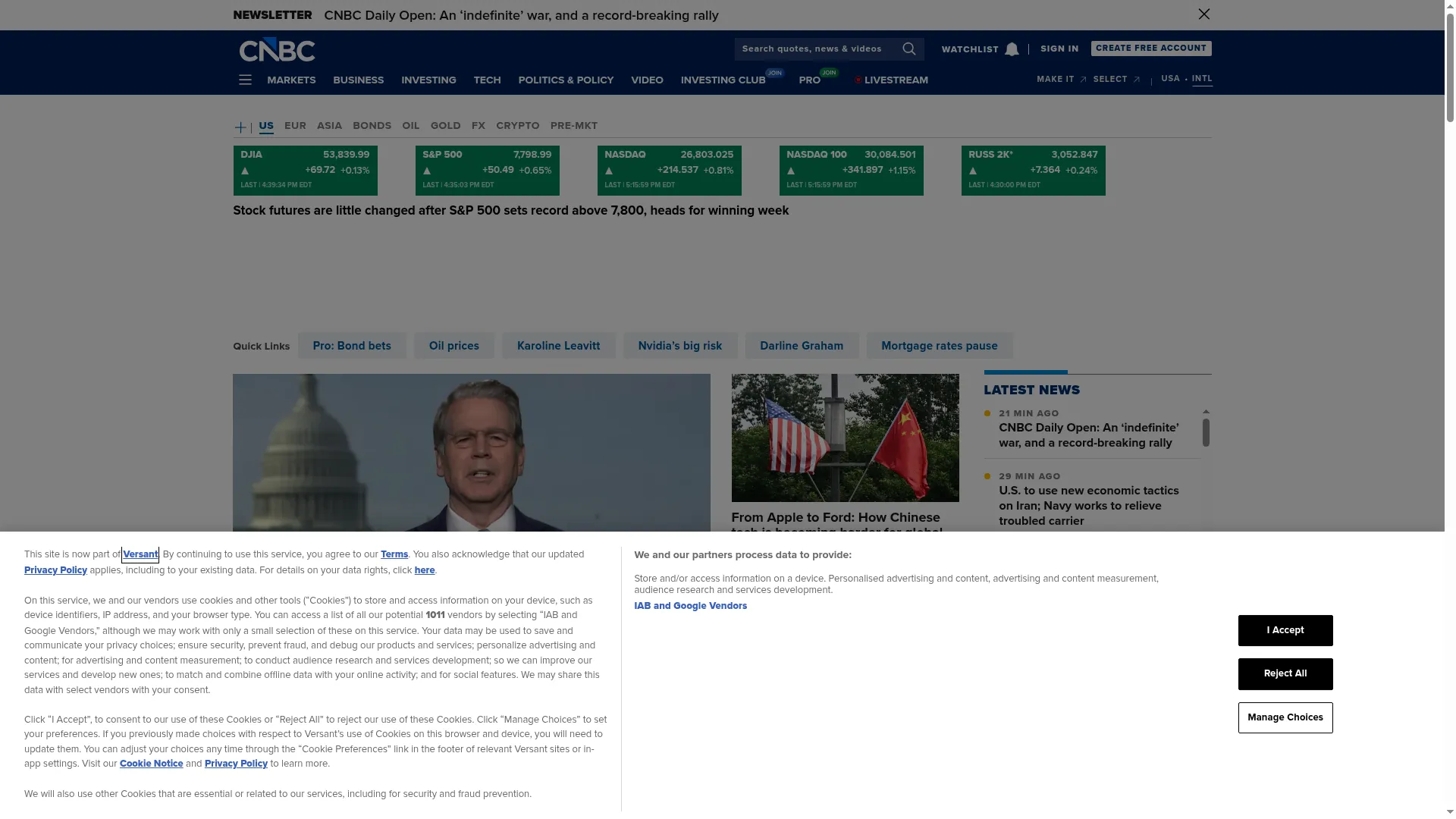Open Privacy Policy link beside Cookie Notice

click(x=236, y=764)
